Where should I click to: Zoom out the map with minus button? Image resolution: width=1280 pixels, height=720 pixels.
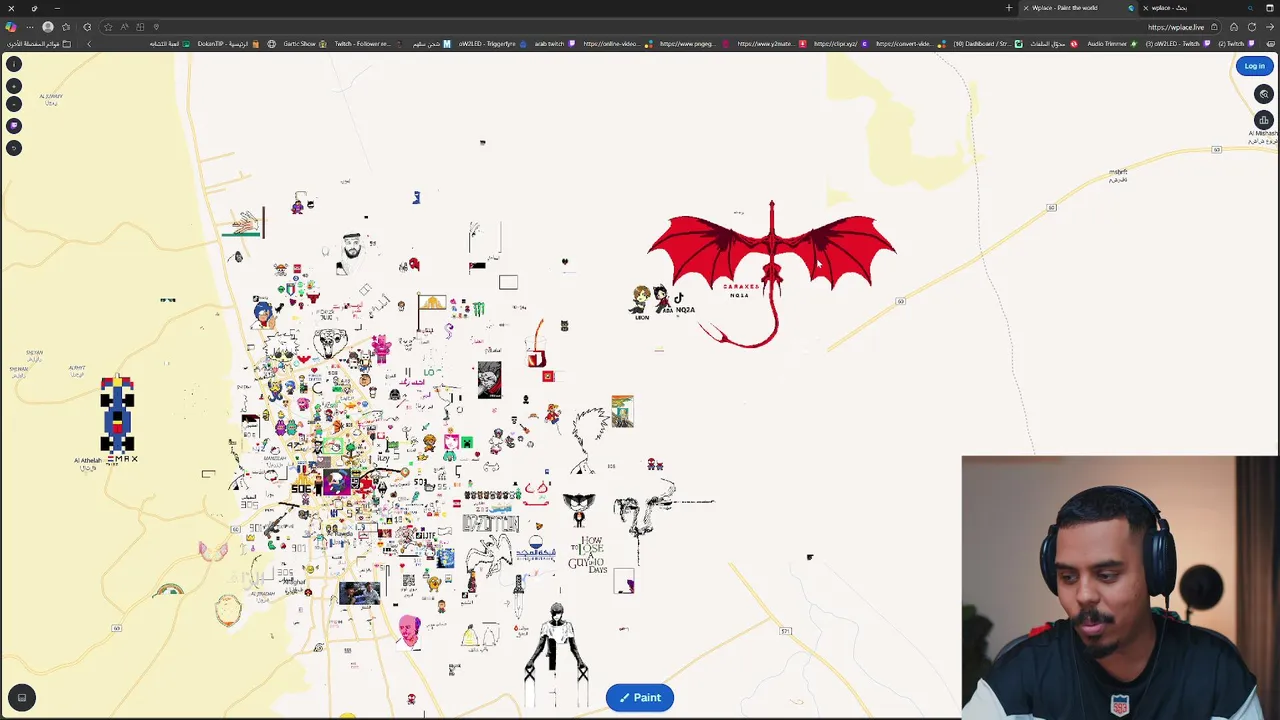(14, 104)
